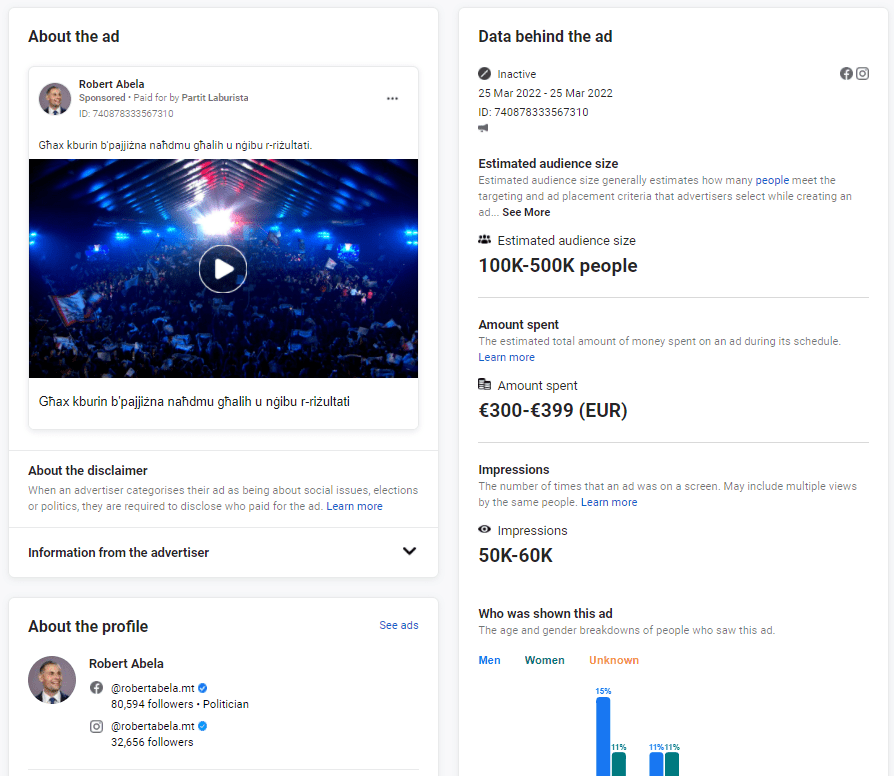Toggle the Women legend in the chart

(544, 660)
